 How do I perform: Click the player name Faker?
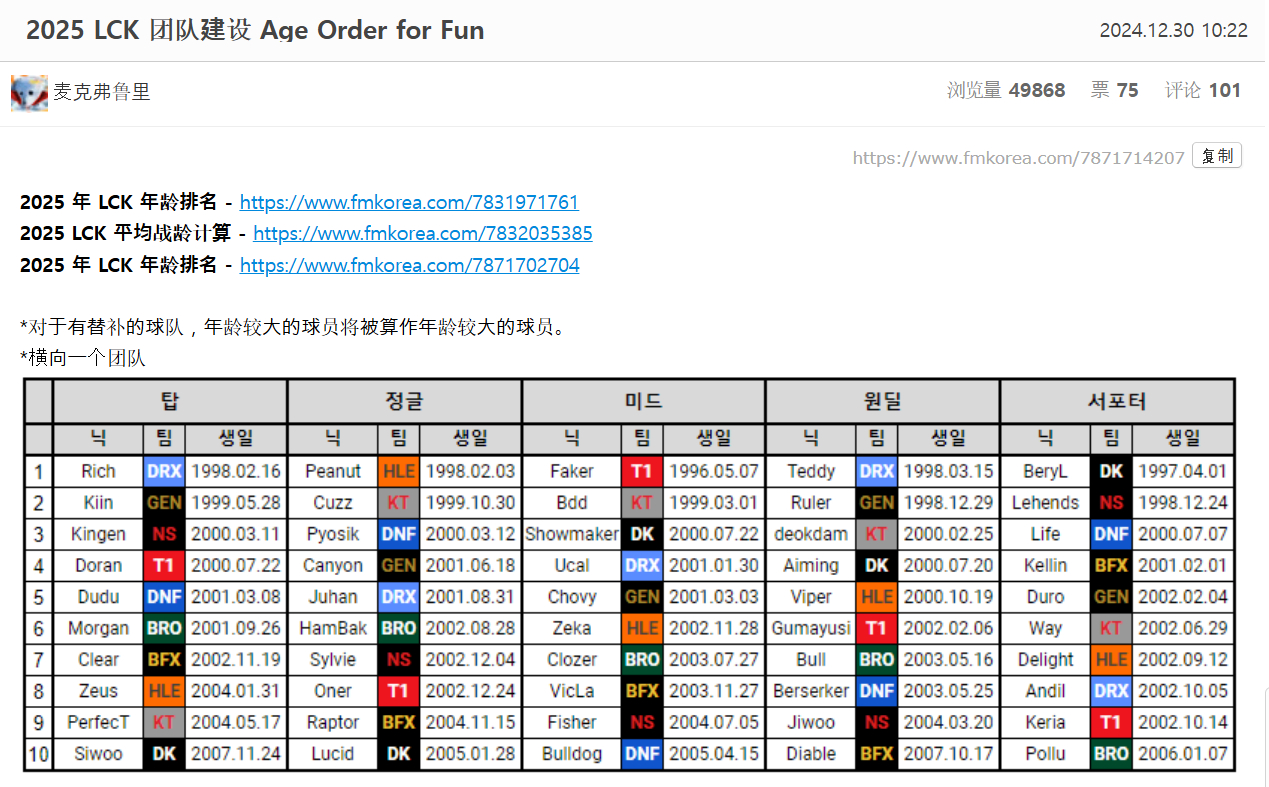pos(572,471)
